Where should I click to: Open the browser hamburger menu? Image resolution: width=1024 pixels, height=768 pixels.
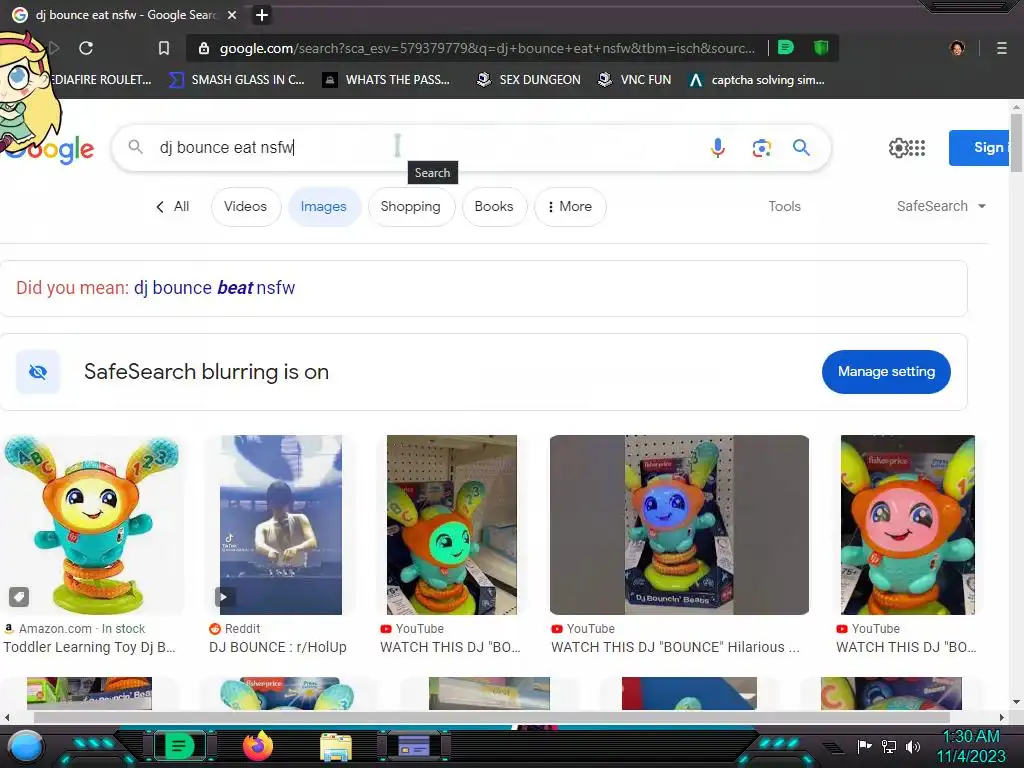pyautogui.click(x=1001, y=48)
